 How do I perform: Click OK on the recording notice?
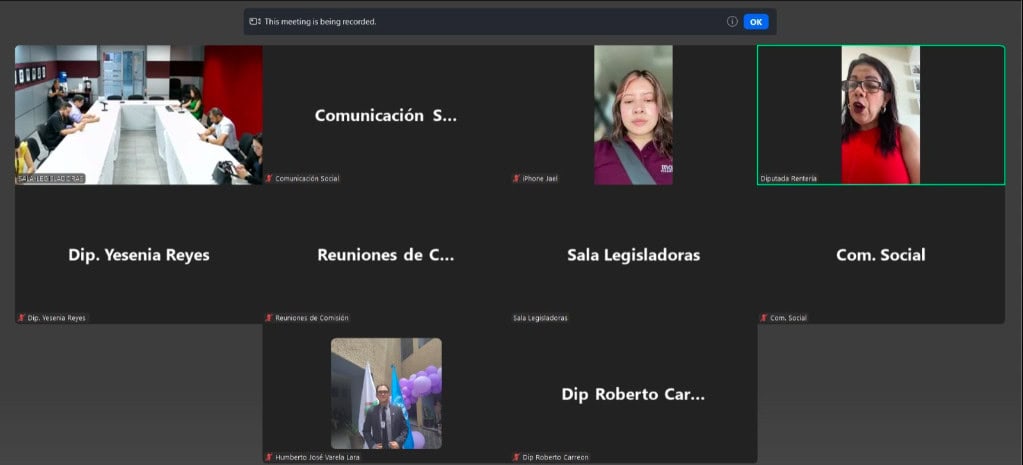756,21
